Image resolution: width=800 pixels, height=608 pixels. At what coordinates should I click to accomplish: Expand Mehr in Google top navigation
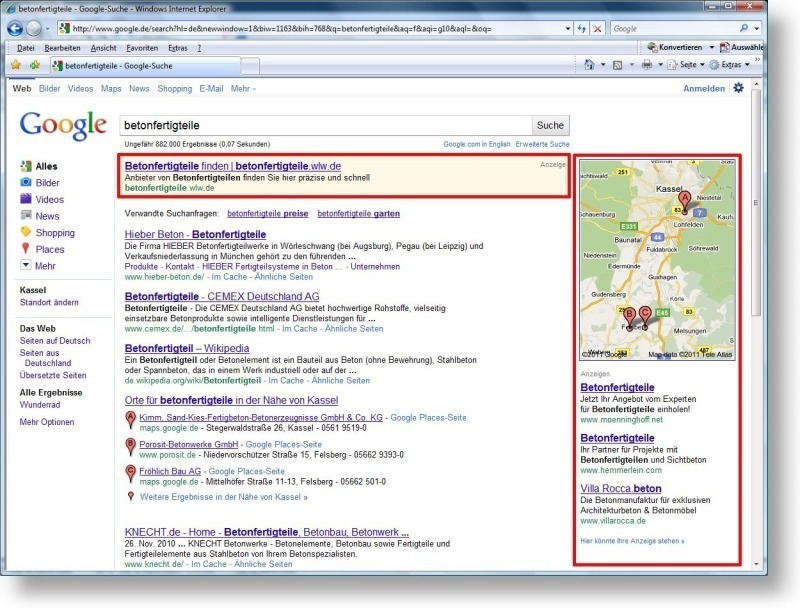click(x=243, y=89)
